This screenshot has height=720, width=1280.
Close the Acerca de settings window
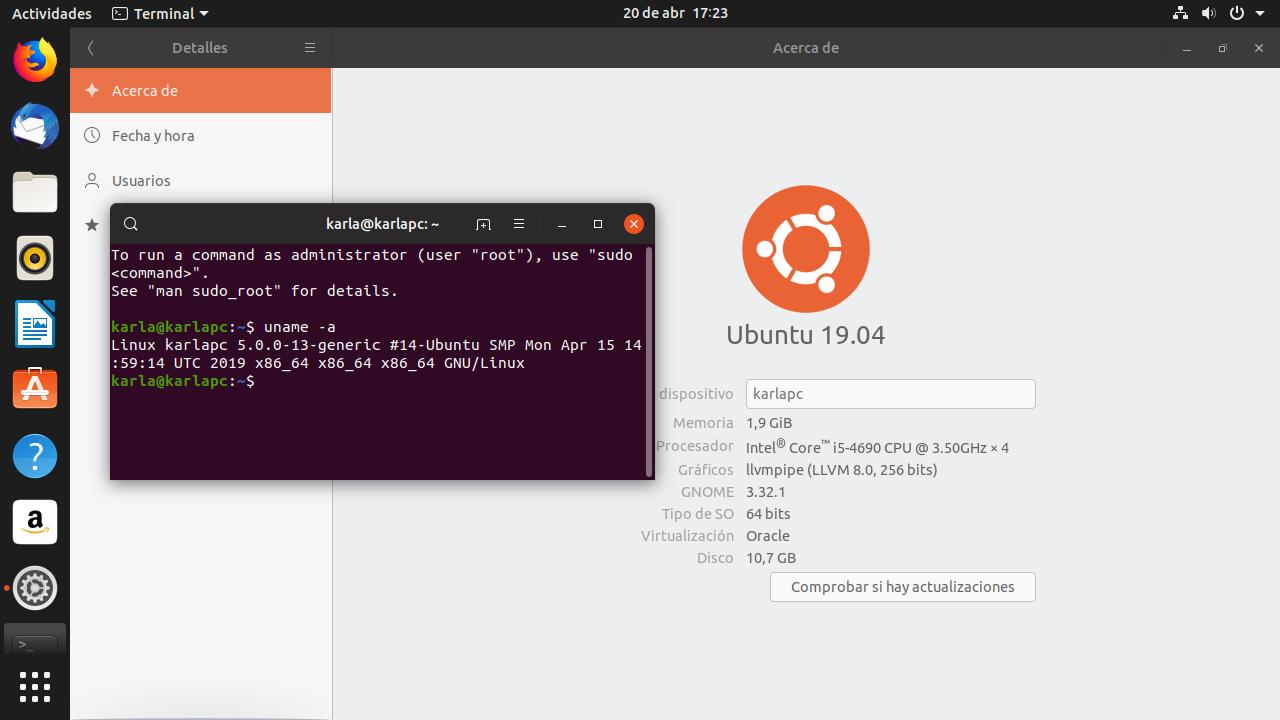(1258, 48)
